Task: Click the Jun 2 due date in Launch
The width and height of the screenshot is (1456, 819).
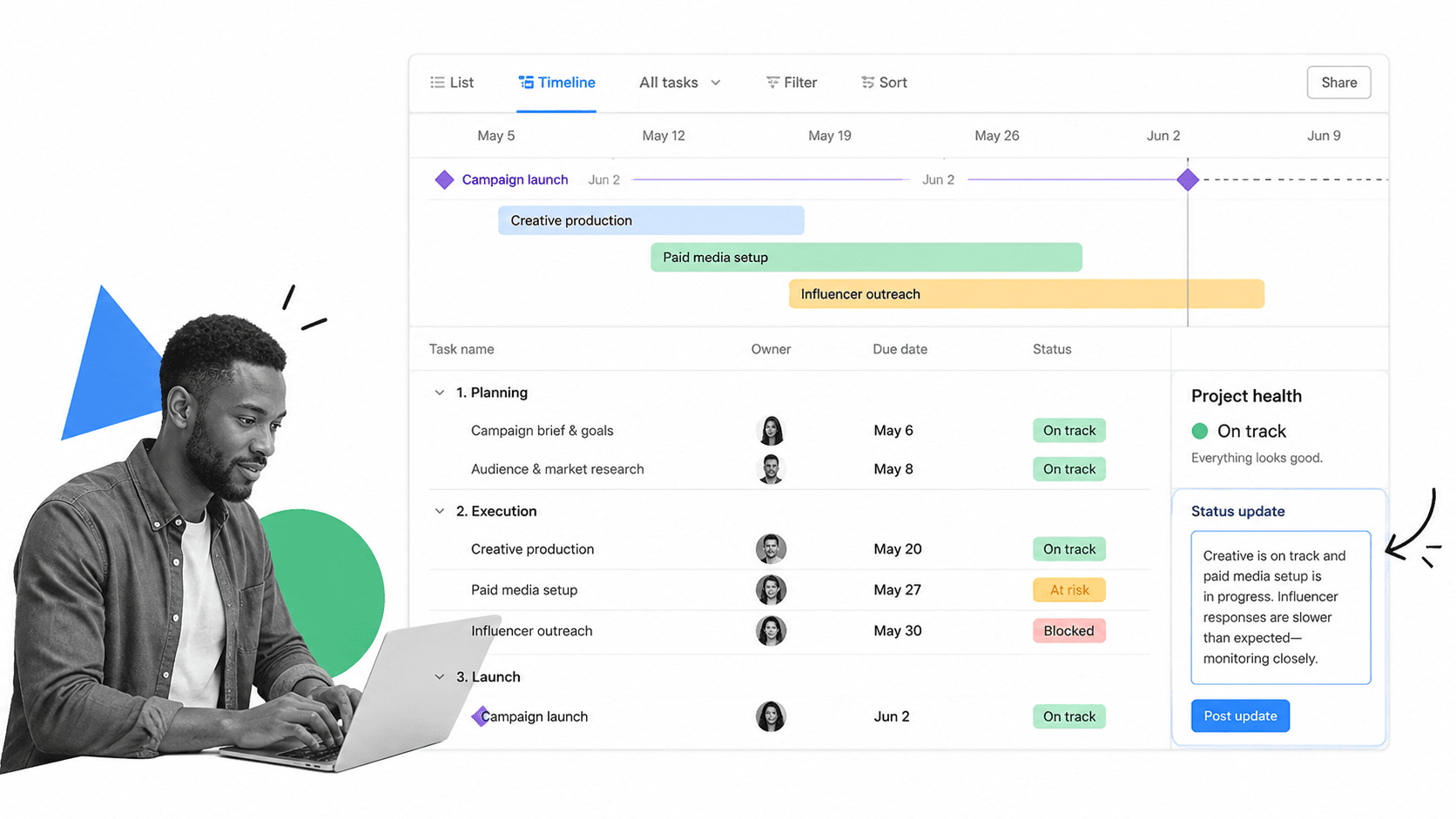Action: (892, 716)
